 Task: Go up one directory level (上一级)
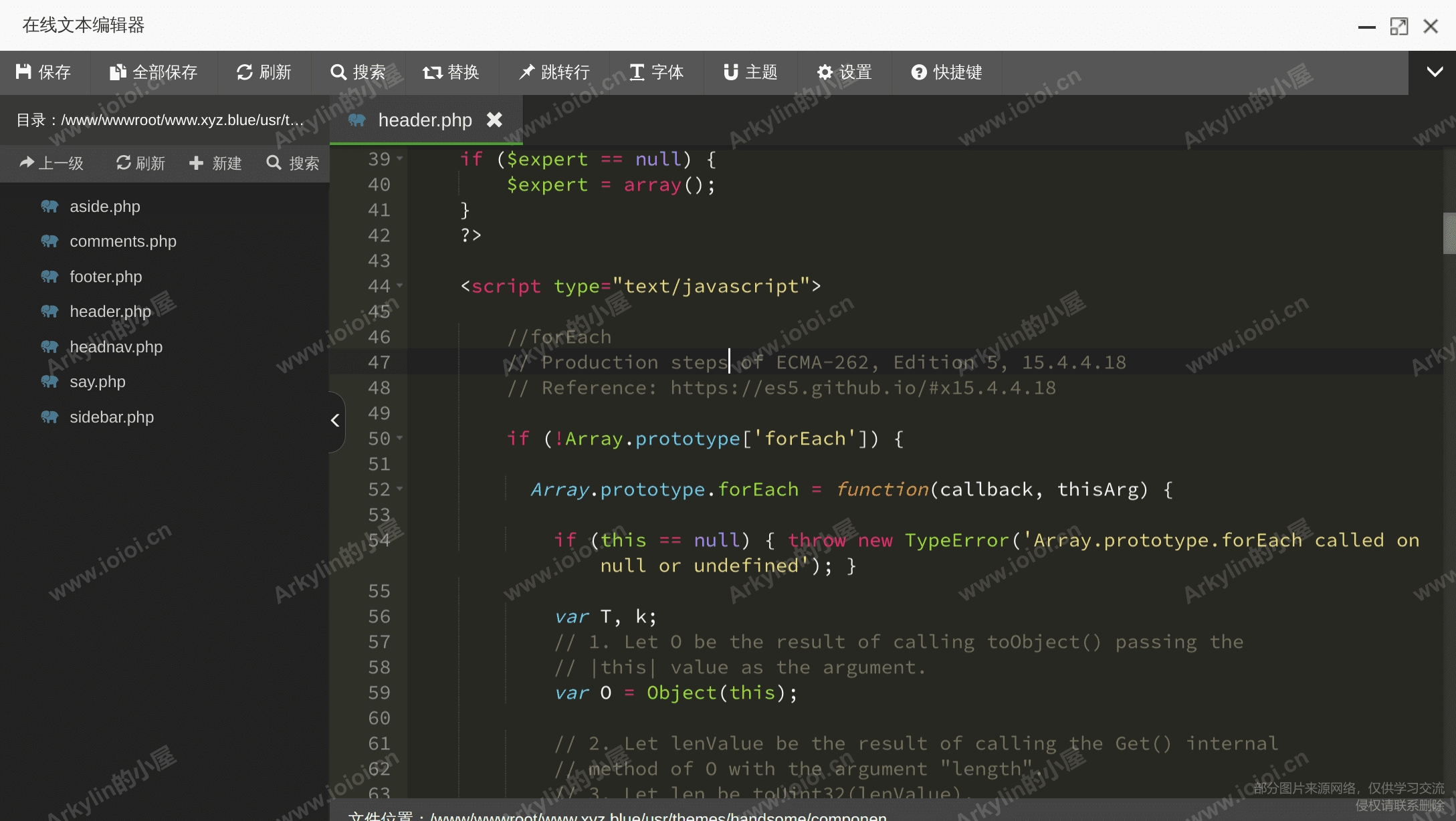point(51,163)
